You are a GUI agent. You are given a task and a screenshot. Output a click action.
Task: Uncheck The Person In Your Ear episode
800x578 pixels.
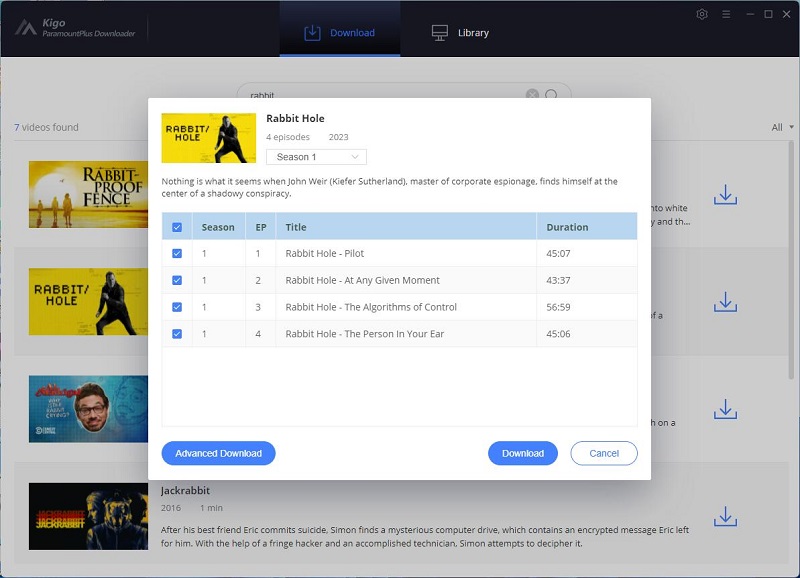[x=177, y=334]
